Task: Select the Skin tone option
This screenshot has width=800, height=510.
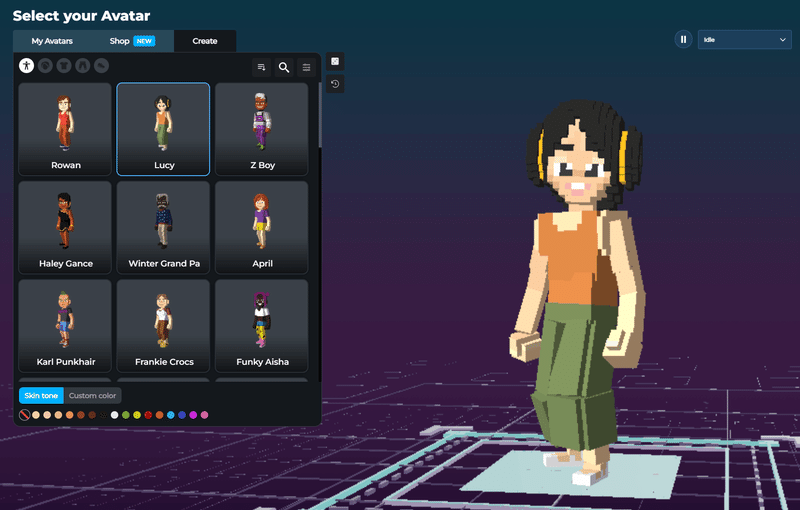Action: 41,395
